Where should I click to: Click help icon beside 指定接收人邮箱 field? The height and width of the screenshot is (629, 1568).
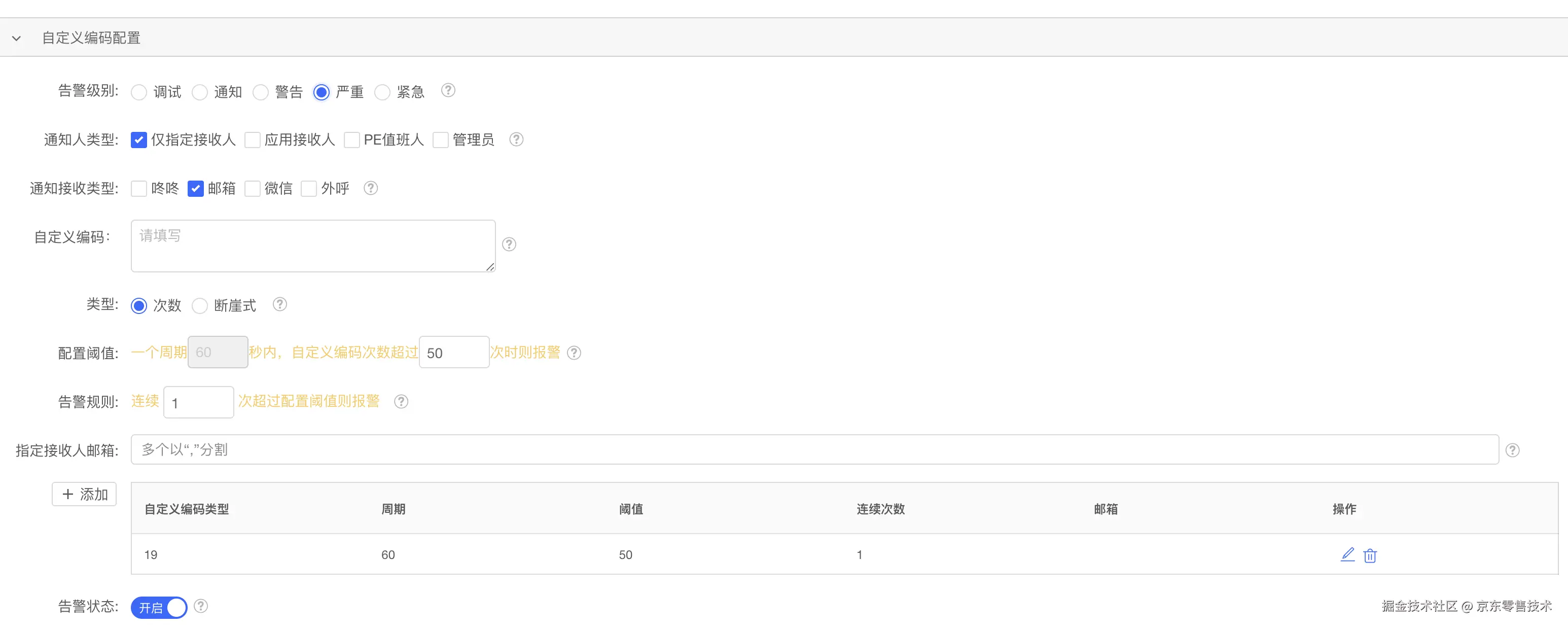(x=1513, y=450)
